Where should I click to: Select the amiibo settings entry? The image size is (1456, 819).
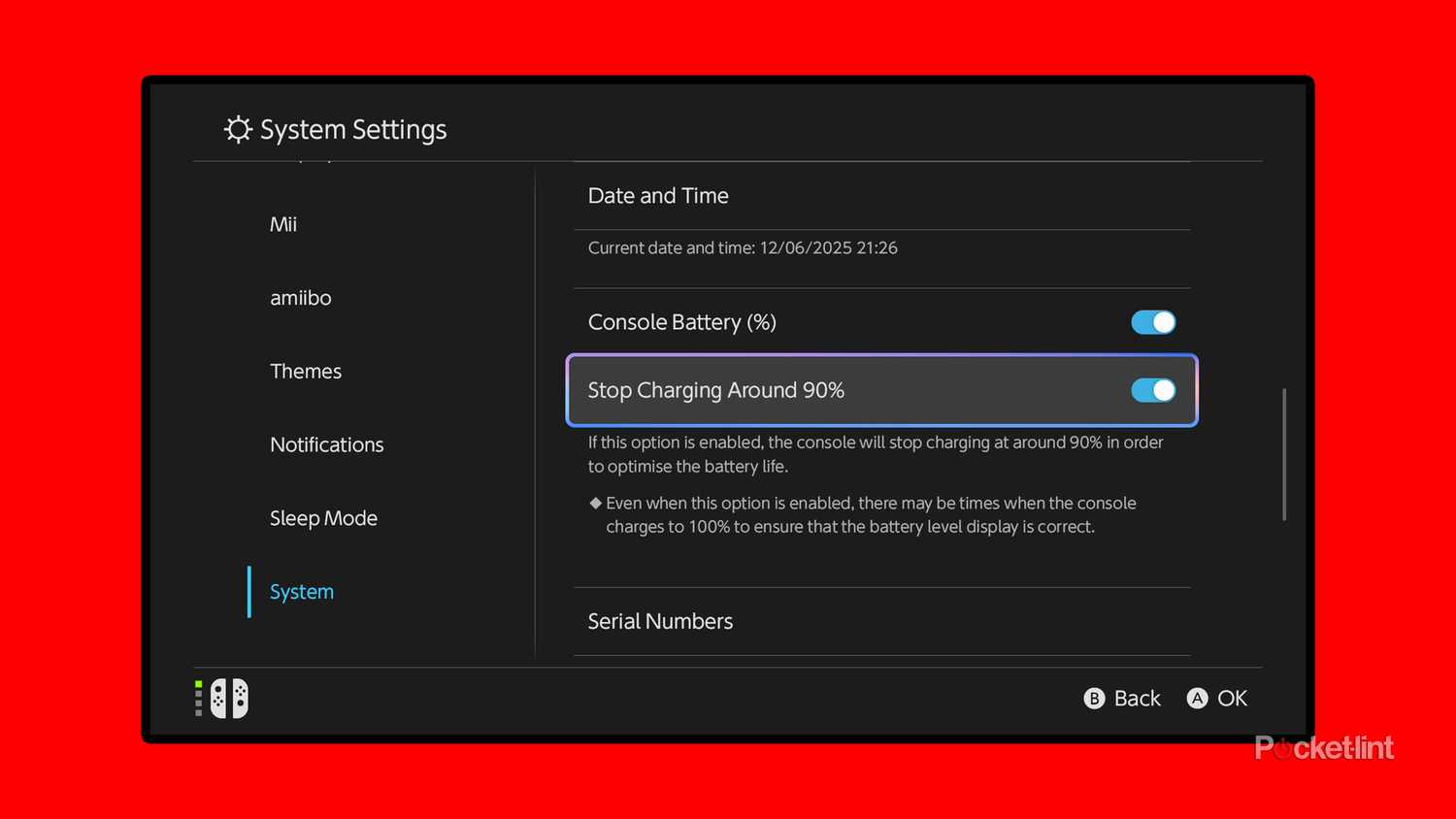[x=300, y=298]
